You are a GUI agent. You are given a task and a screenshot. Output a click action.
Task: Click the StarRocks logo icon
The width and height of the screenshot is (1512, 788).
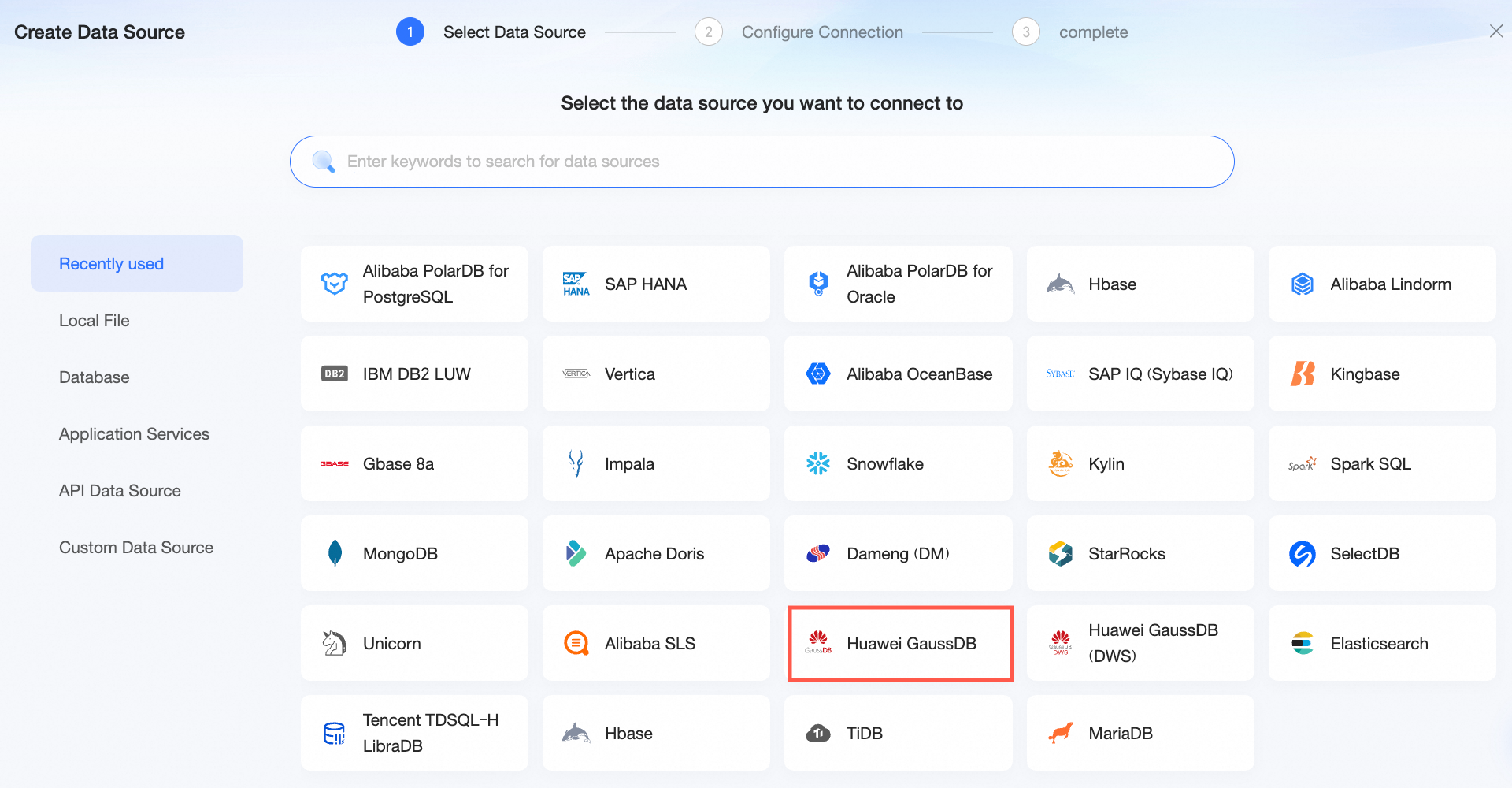pos(1060,553)
